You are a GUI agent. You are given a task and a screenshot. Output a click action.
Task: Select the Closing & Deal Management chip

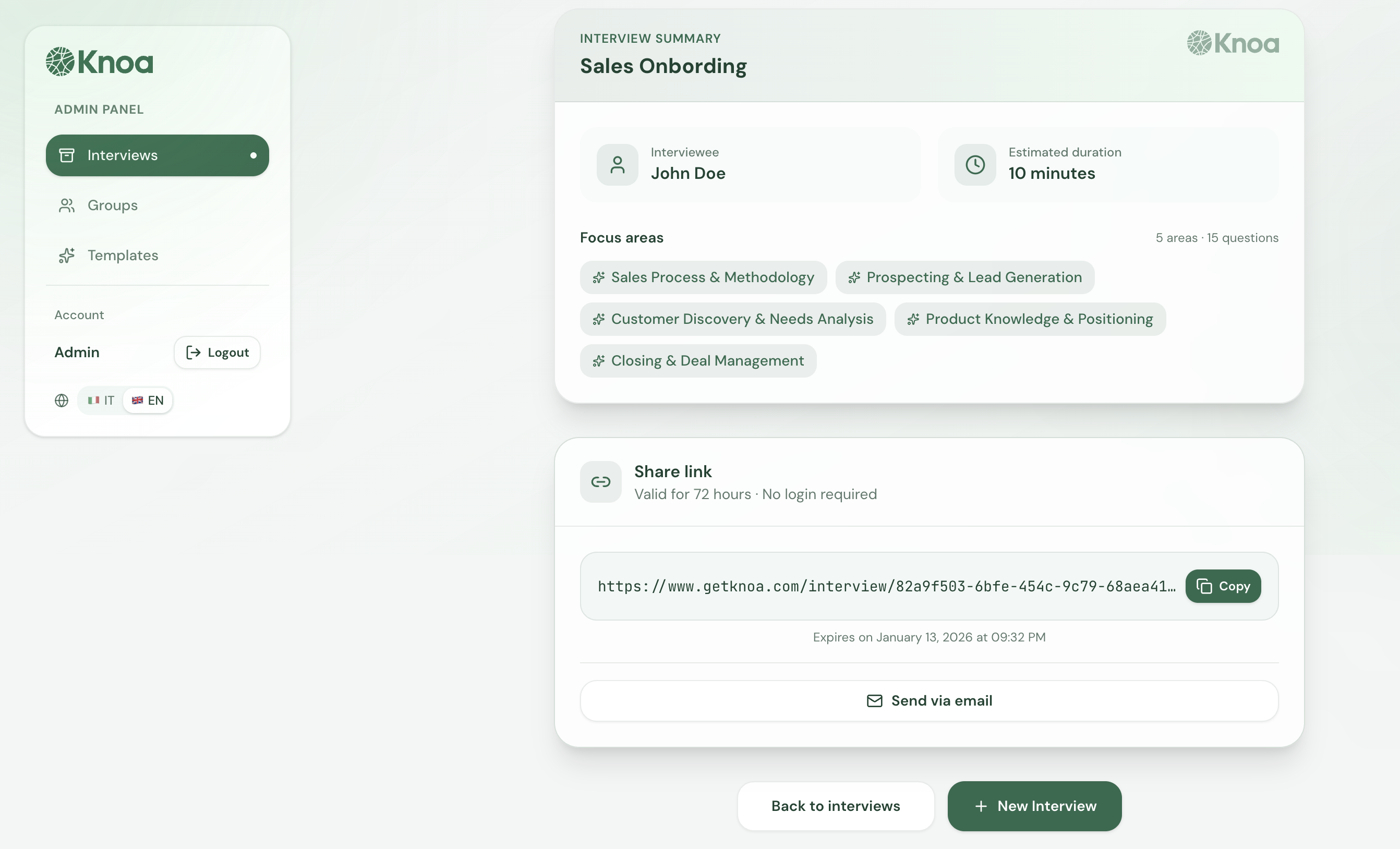pos(698,360)
